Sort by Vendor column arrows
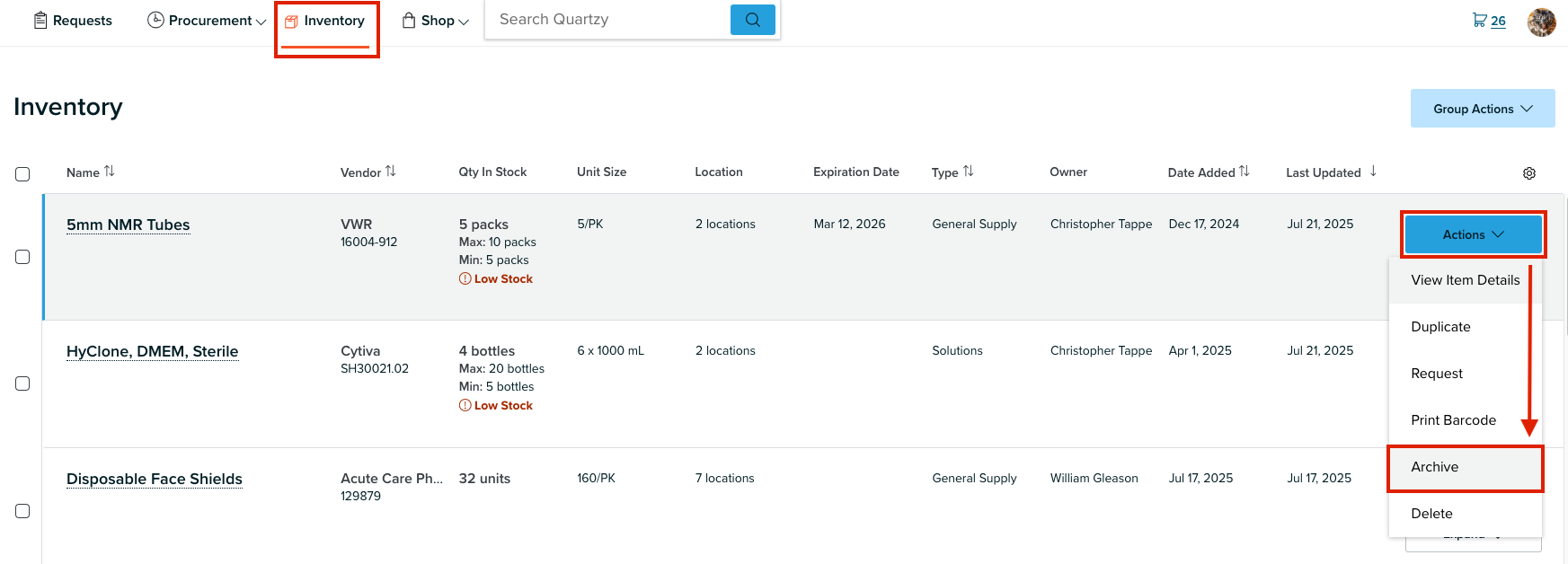The image size is (1568, 564). (x=390, y=172)
